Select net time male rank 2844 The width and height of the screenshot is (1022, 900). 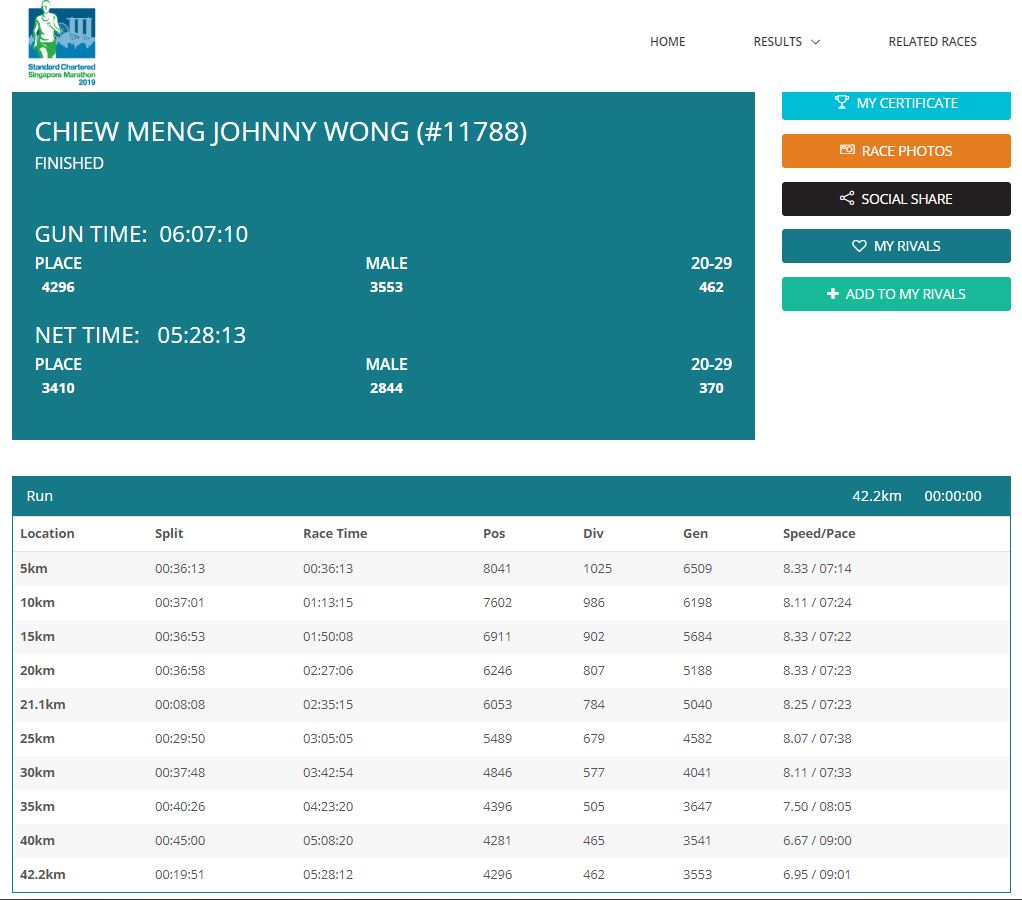[387, 388]
